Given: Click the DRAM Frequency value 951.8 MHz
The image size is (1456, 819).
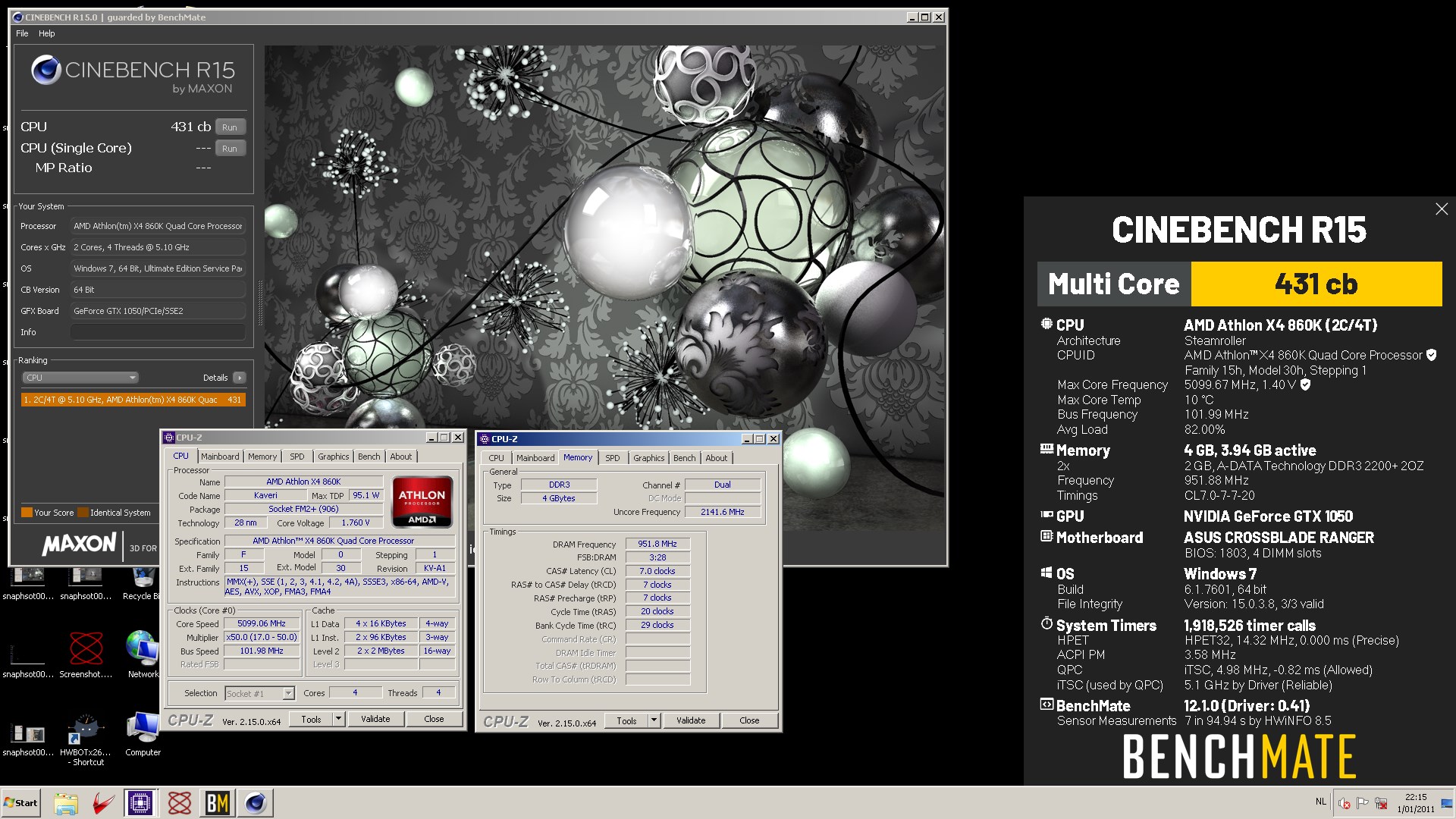Looking at the screenshot, I should click(657, 544).
